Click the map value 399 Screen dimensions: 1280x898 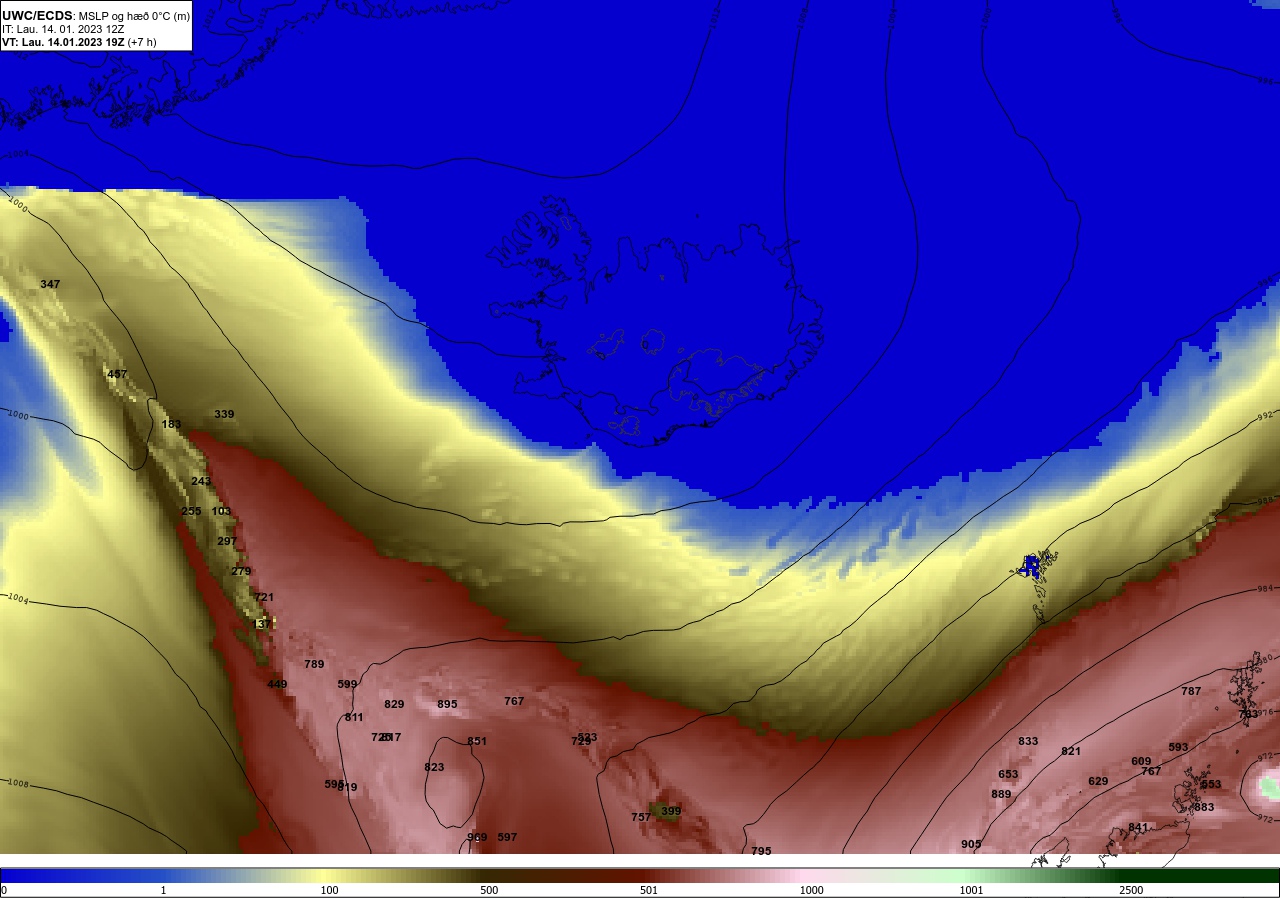pos(671,811)
